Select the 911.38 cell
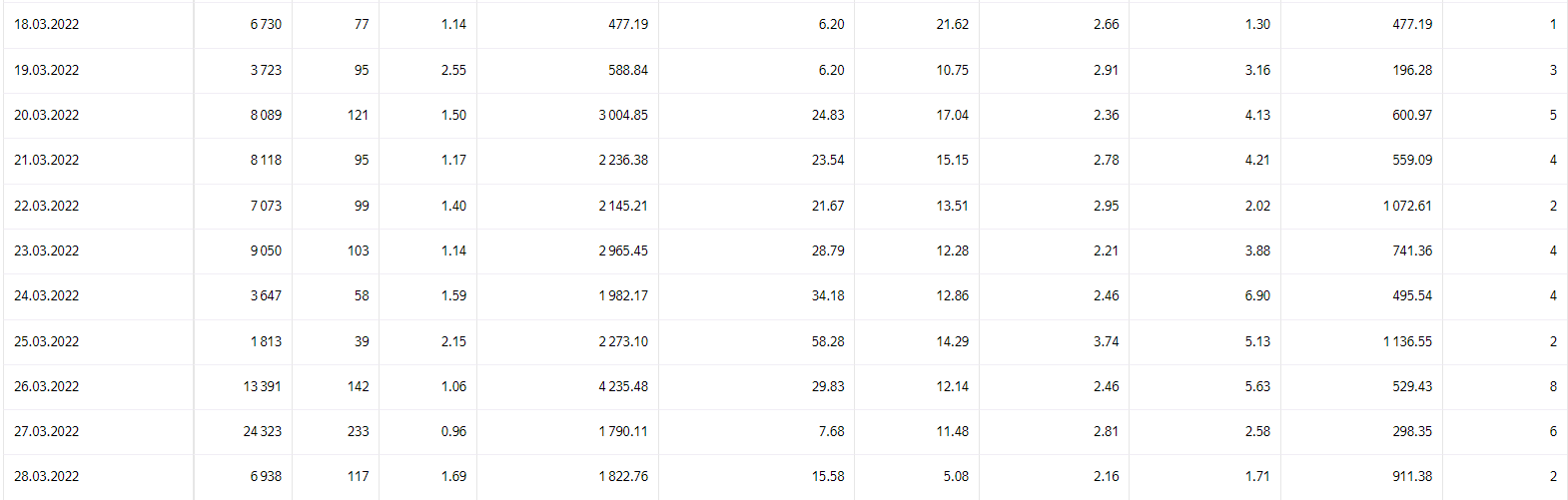1568x500 pixels. (x=1412, y=476)
